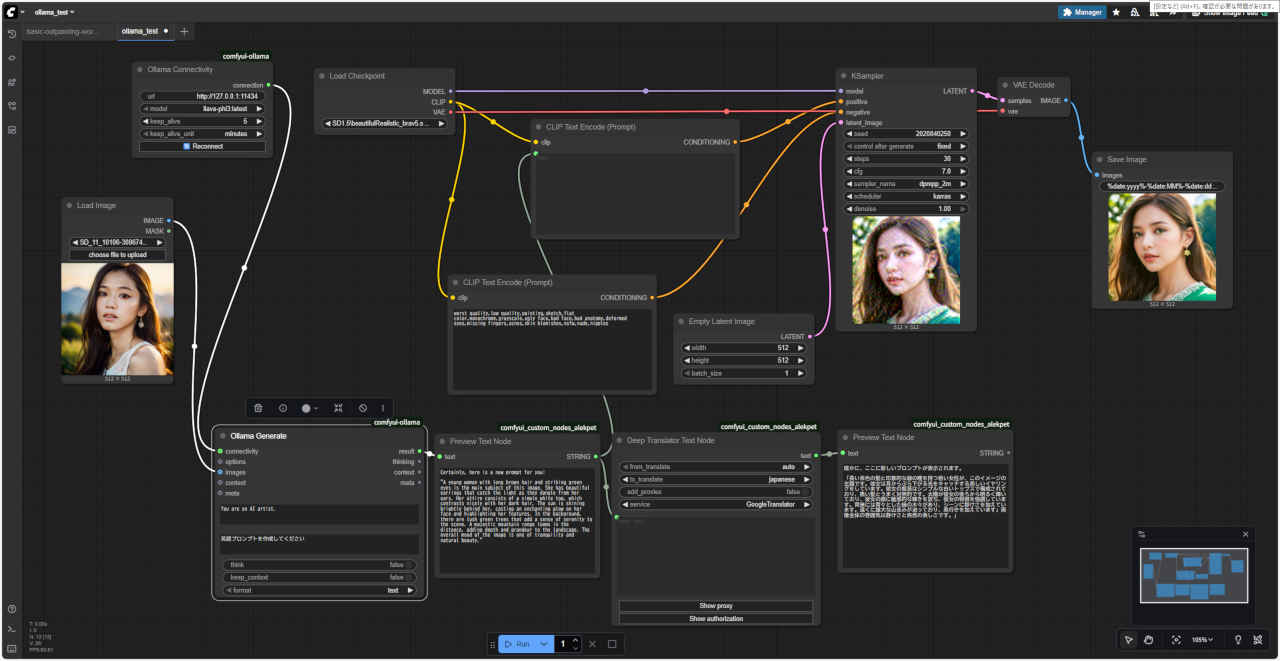The height and width of the screenshot is (661, 1280).
Task: Select the hand pan tool
Action: tap(1149, 640)
